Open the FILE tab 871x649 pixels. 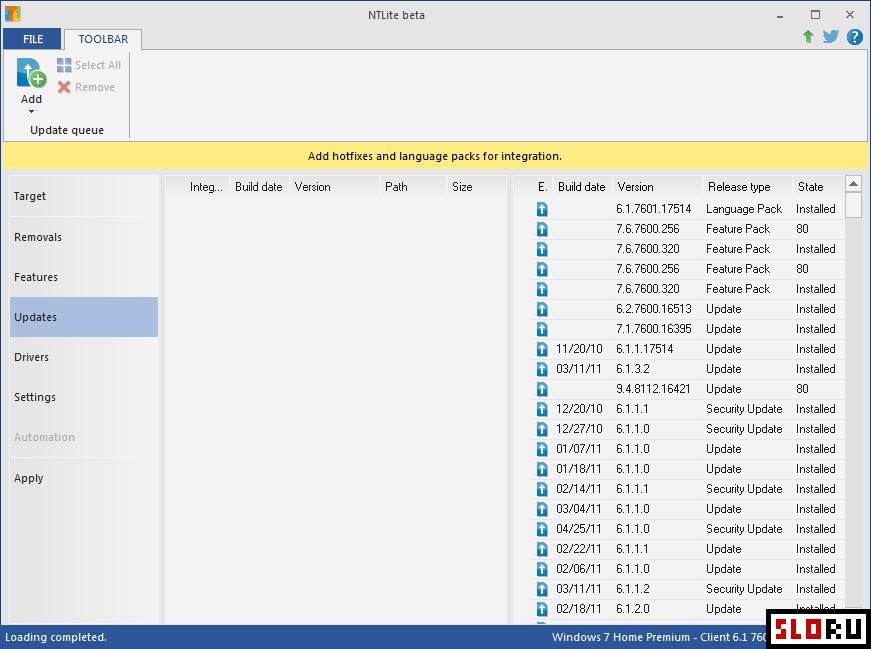tap(33, 39)
